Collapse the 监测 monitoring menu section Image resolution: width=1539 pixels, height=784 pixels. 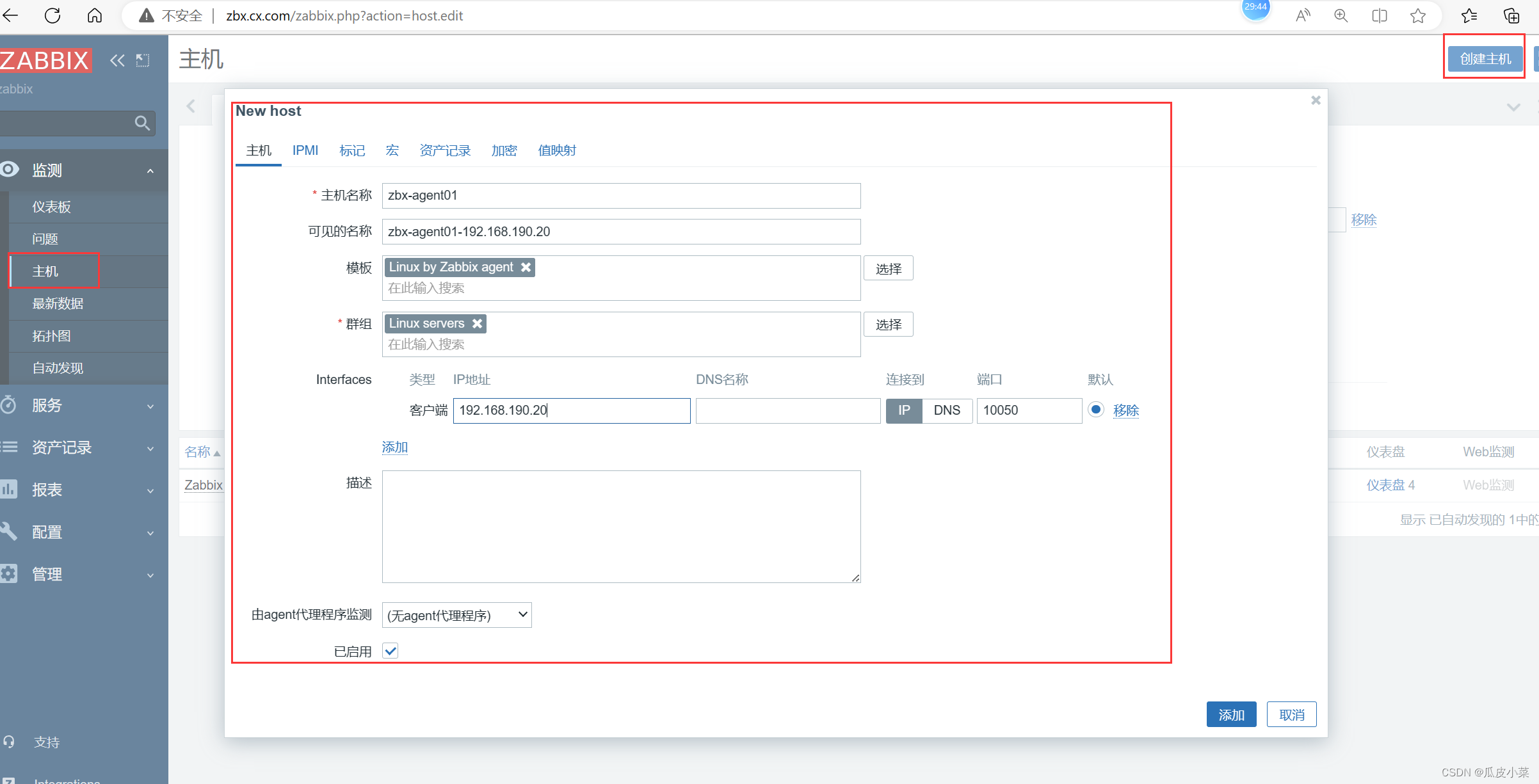pyautogui.click(x=150, y=170)
